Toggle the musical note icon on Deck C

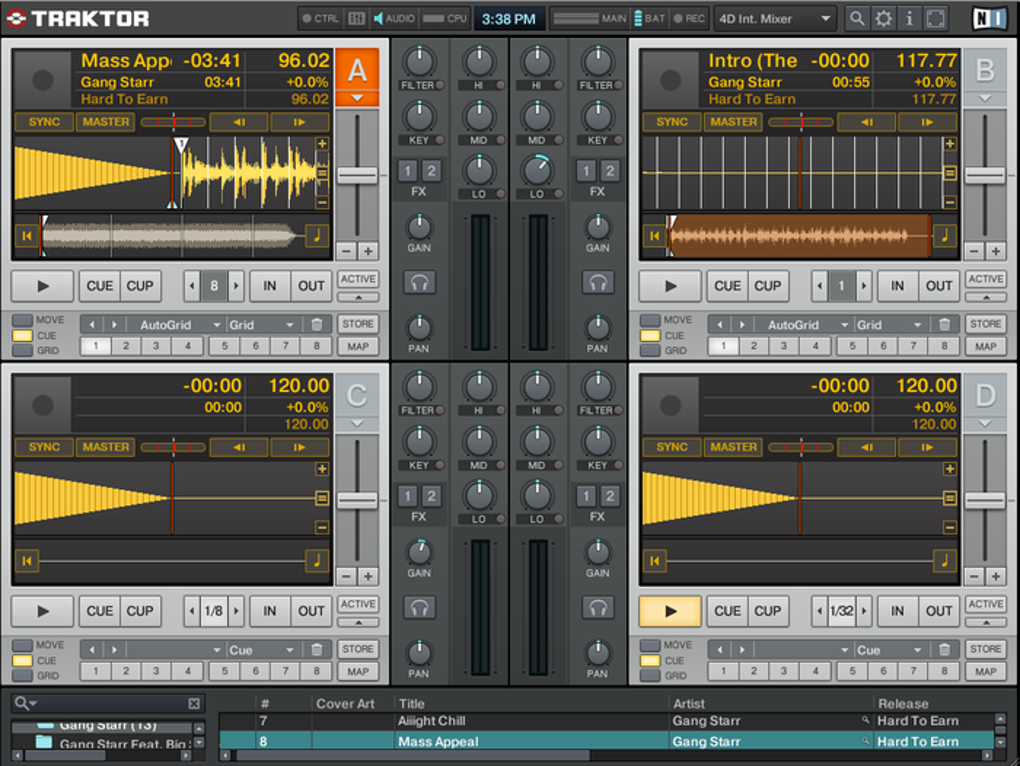coord(316,561)
